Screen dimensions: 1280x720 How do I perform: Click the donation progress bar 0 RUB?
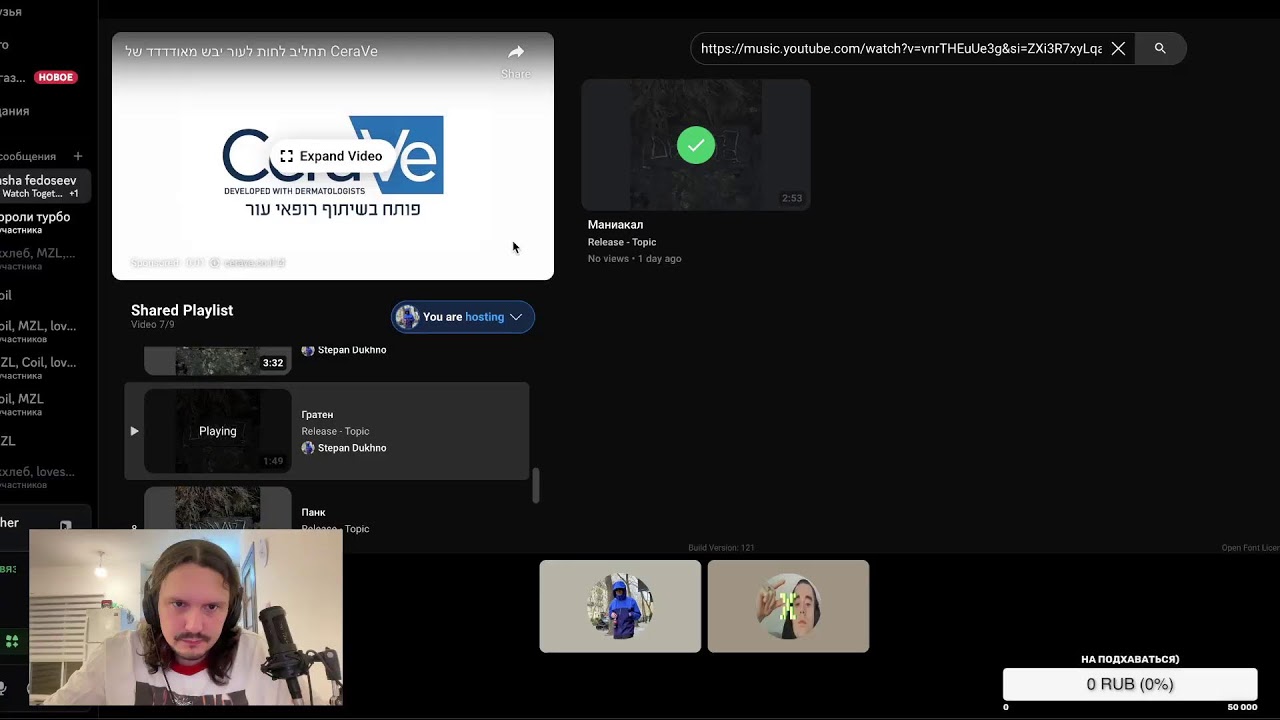click(x=1130, y=684)
